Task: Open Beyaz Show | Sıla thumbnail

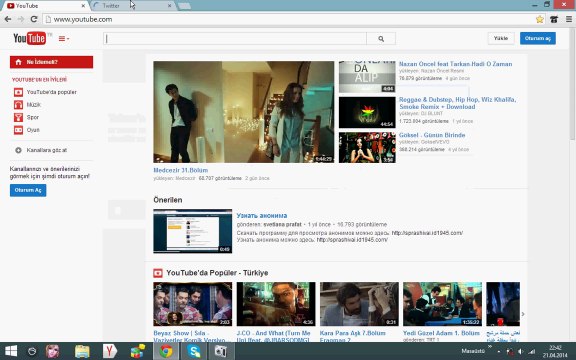Action: (x=192, y=304)
